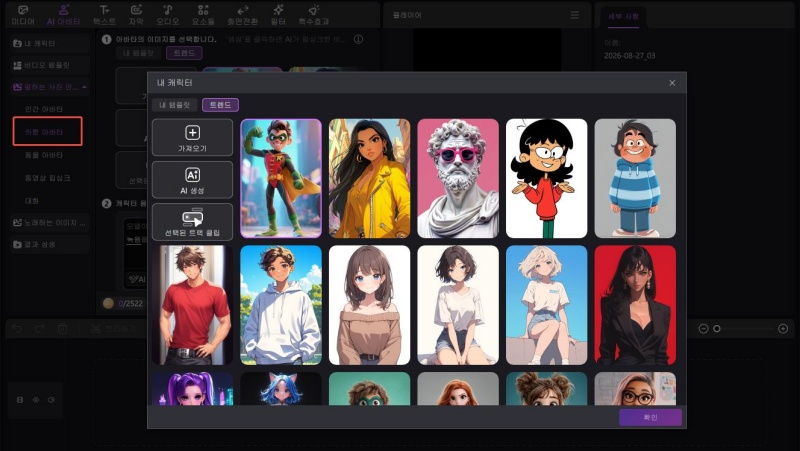Select blue-haired cat-ear character

click(281, 389)
